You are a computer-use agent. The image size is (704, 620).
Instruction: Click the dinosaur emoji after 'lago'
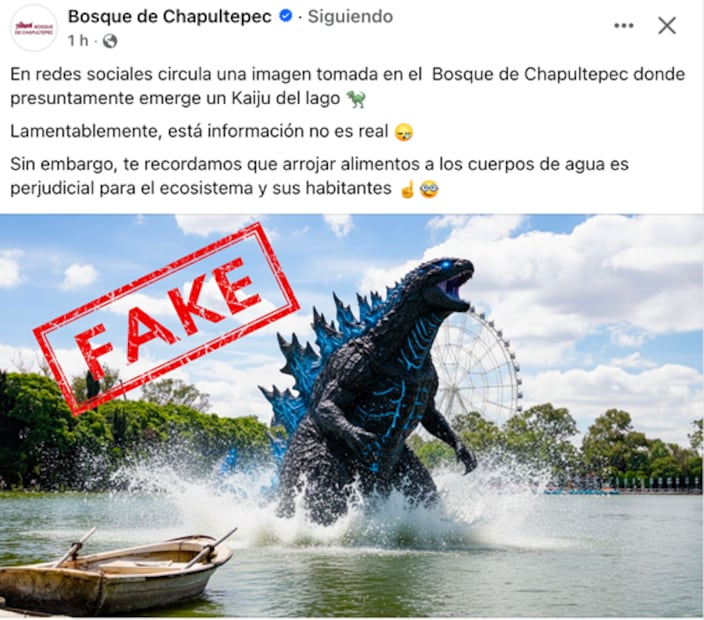pyautogui.click(x=356, y=99)
